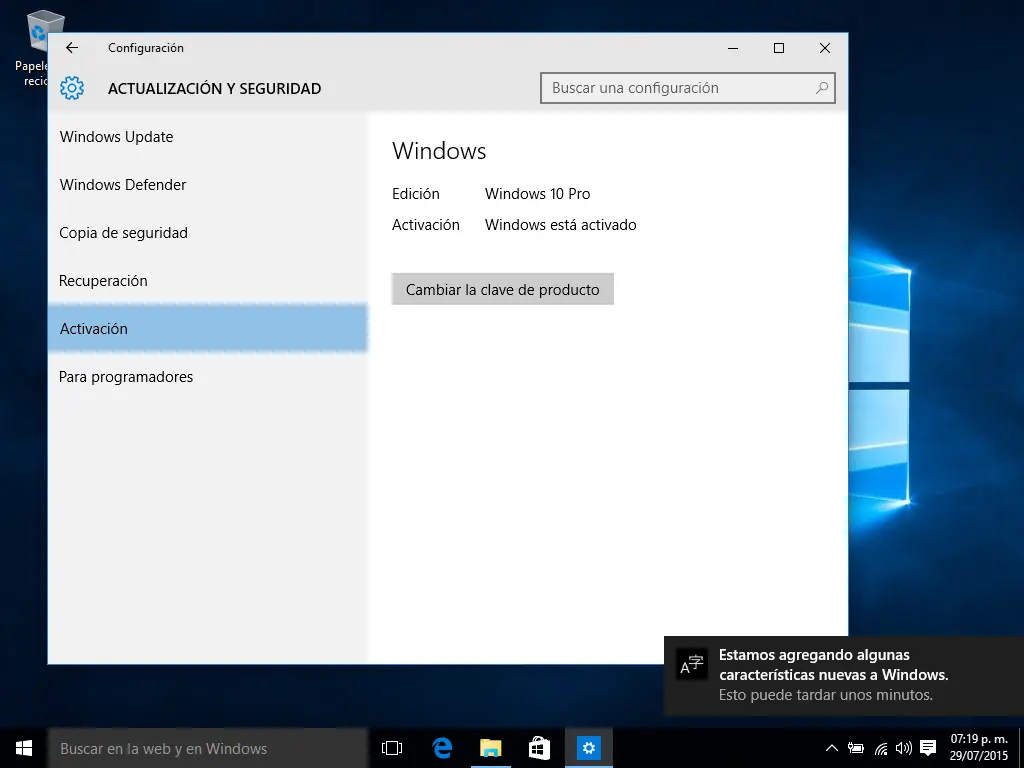
Task: Click the 'Edición' label
Action: click(415, 194)
